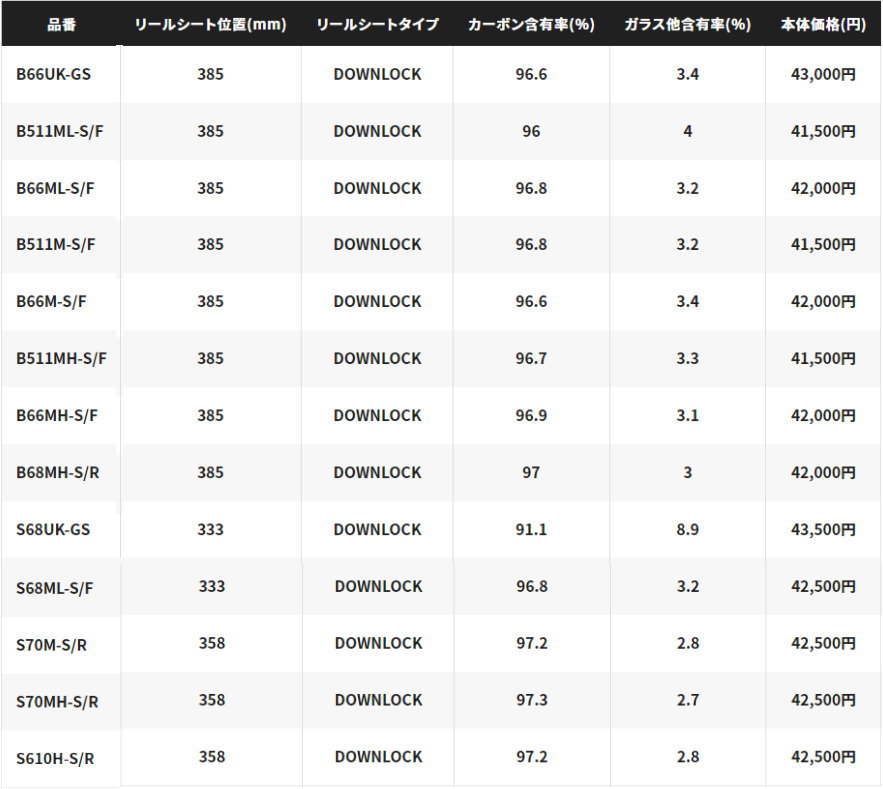This screenshot has width=883, height=789.
Task: Select the ガラス他含有率(%) header
Action: pyautogui.click(x=688, y=25)
